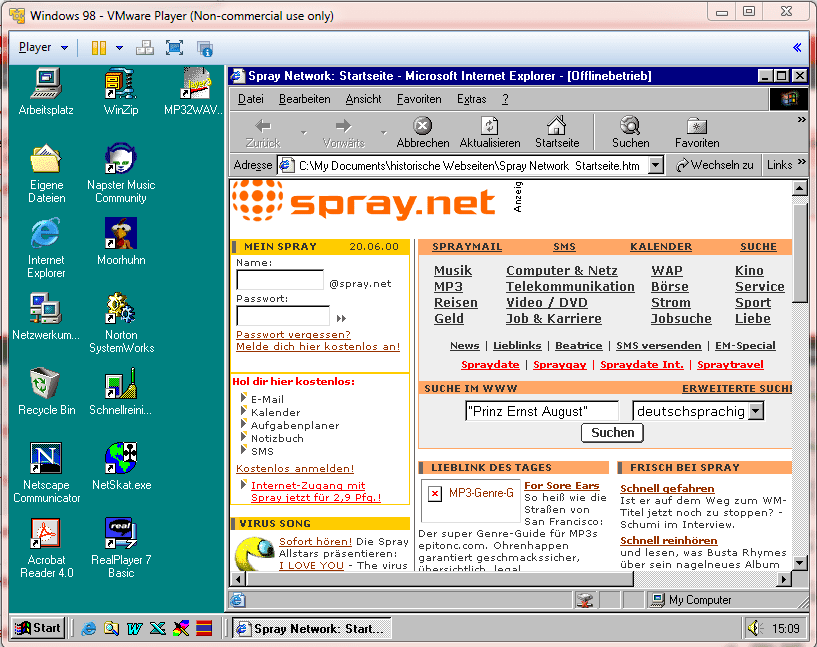Click the Word icon in quick launch
817x647 pixels.
pos(134,628)
